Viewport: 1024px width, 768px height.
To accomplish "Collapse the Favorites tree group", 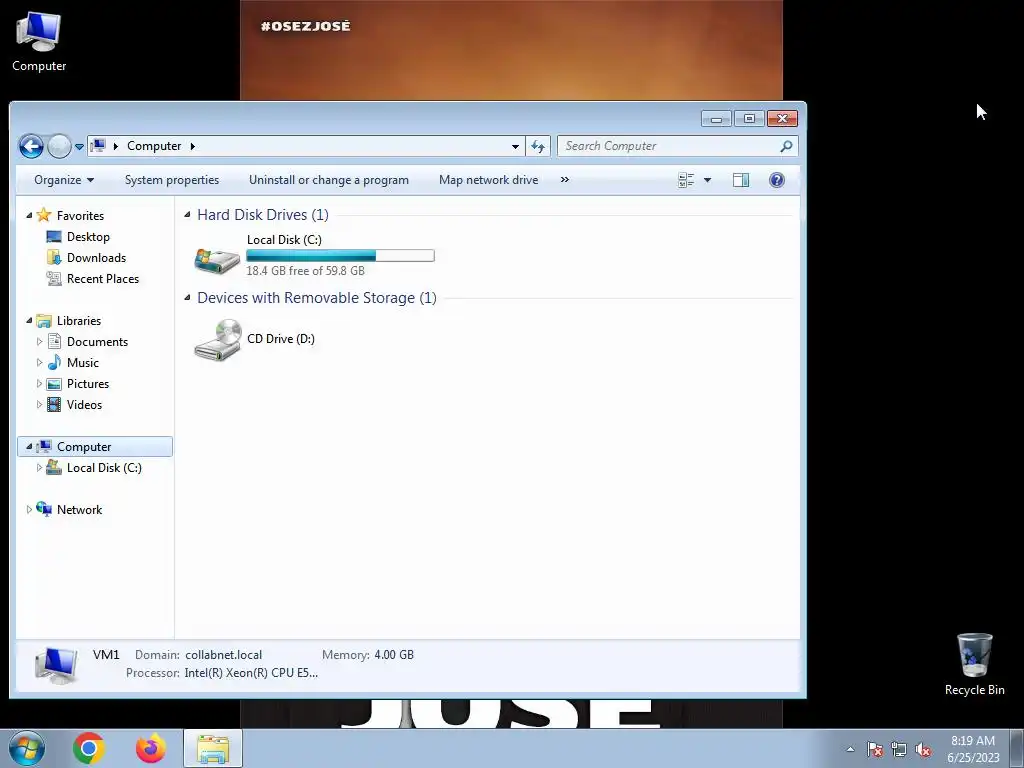I will tap(29, 216).
